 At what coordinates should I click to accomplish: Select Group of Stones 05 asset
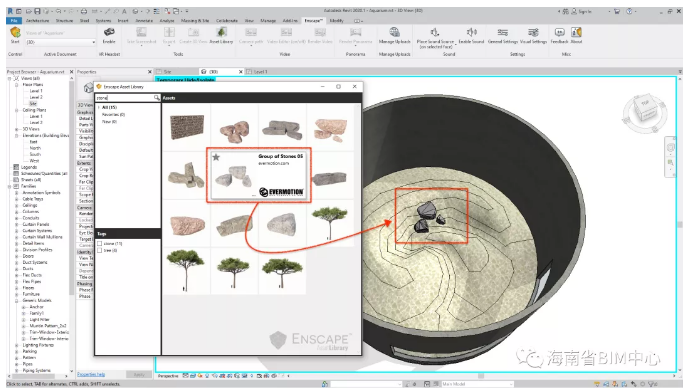(x=259, y=175)
